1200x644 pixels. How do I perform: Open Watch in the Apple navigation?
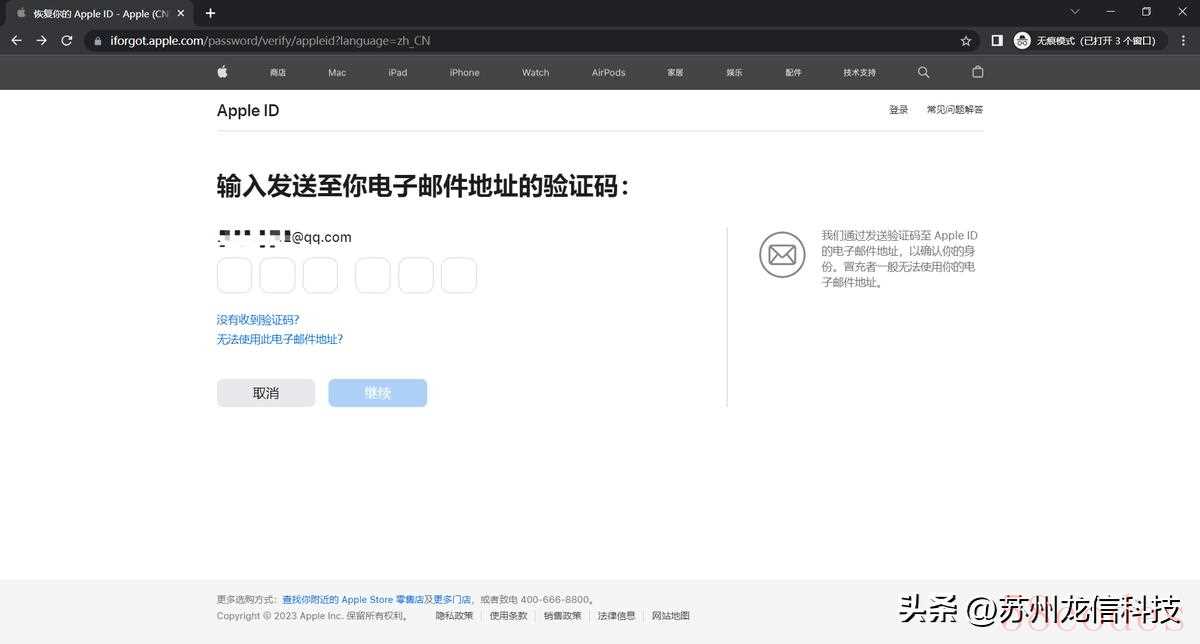coord(536,73)
